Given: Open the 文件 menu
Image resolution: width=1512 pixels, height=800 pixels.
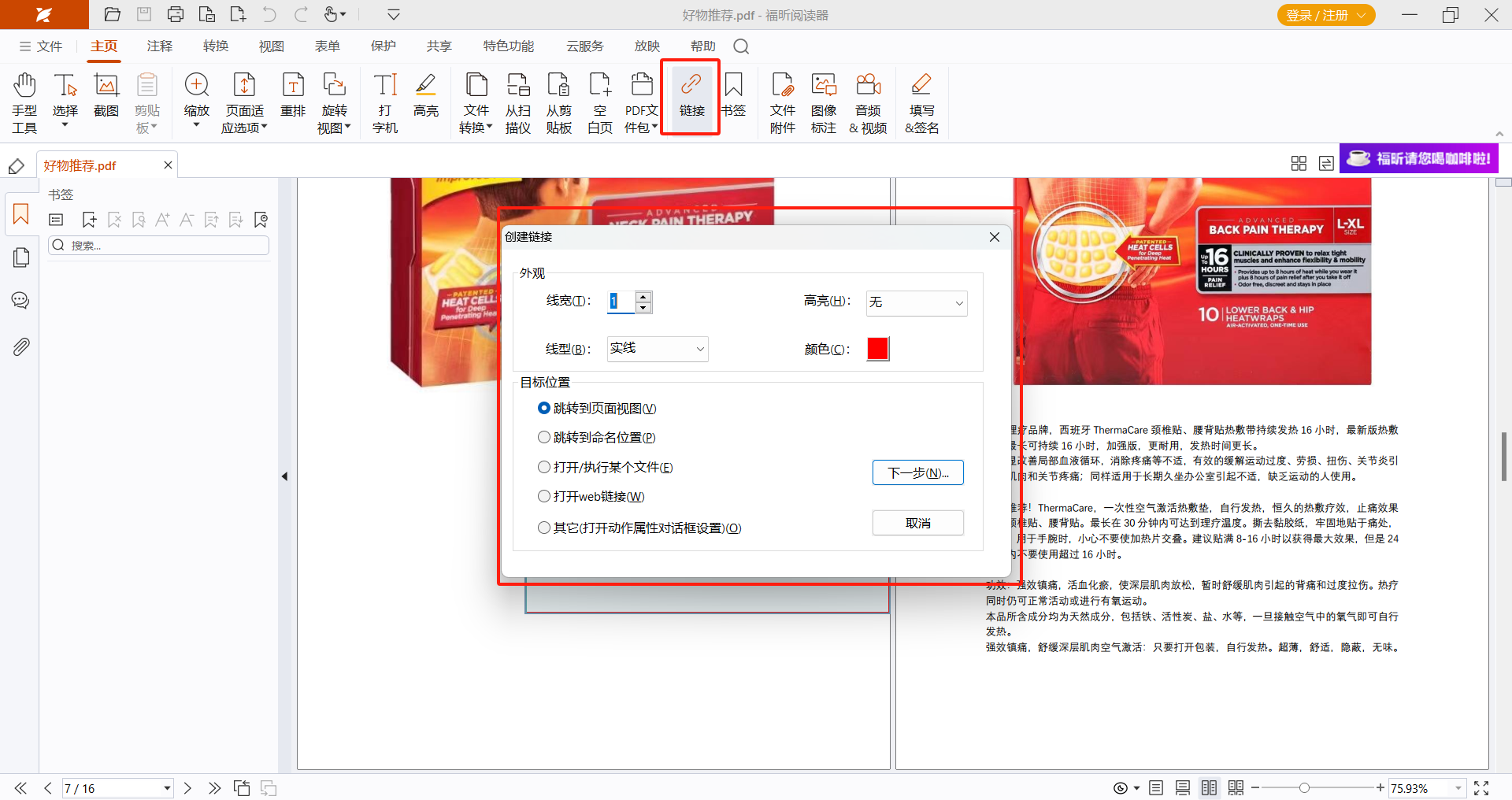Looking at the screenshot, I should point(41,46).
